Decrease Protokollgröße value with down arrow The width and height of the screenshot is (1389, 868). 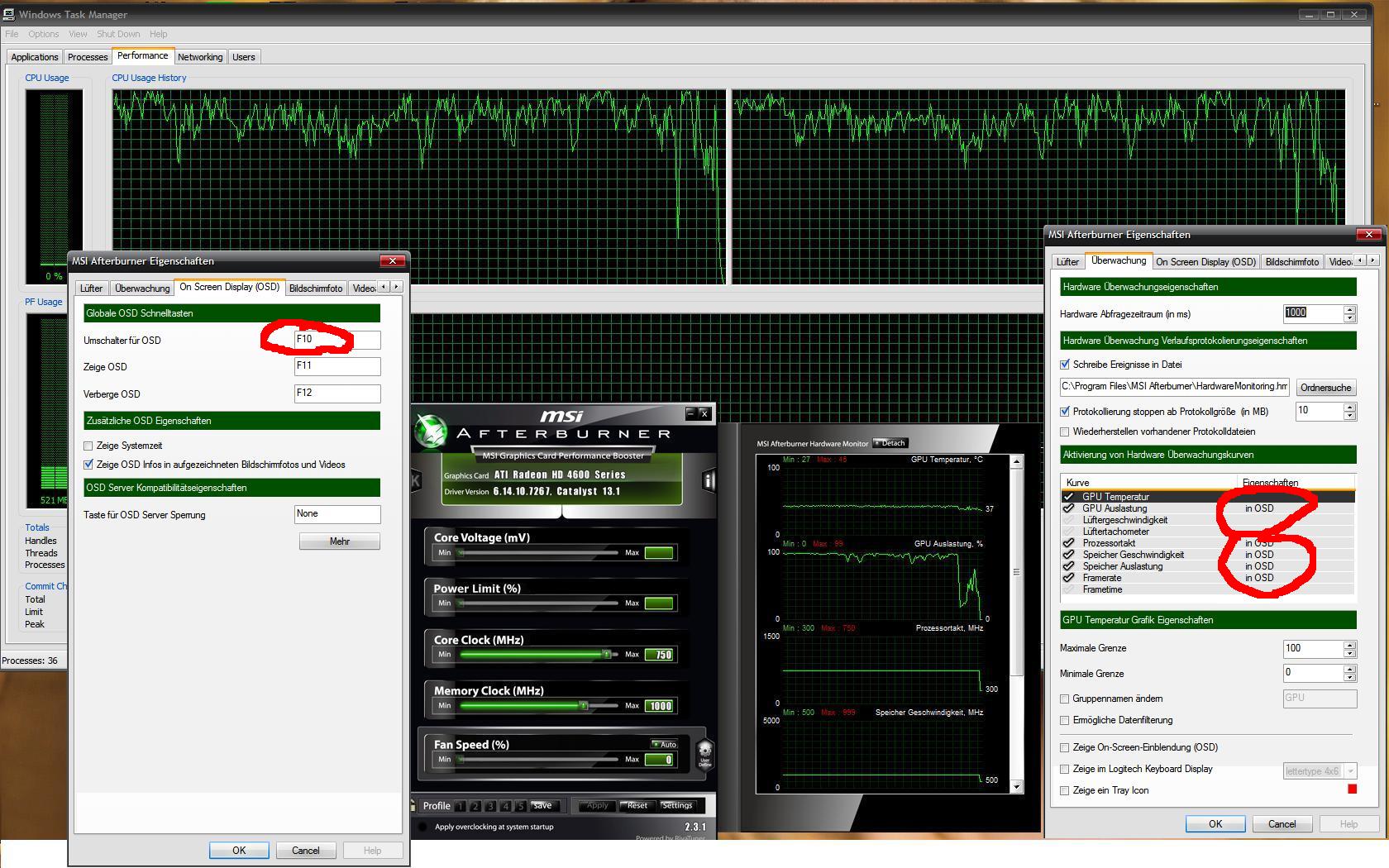pos(1350,415)
